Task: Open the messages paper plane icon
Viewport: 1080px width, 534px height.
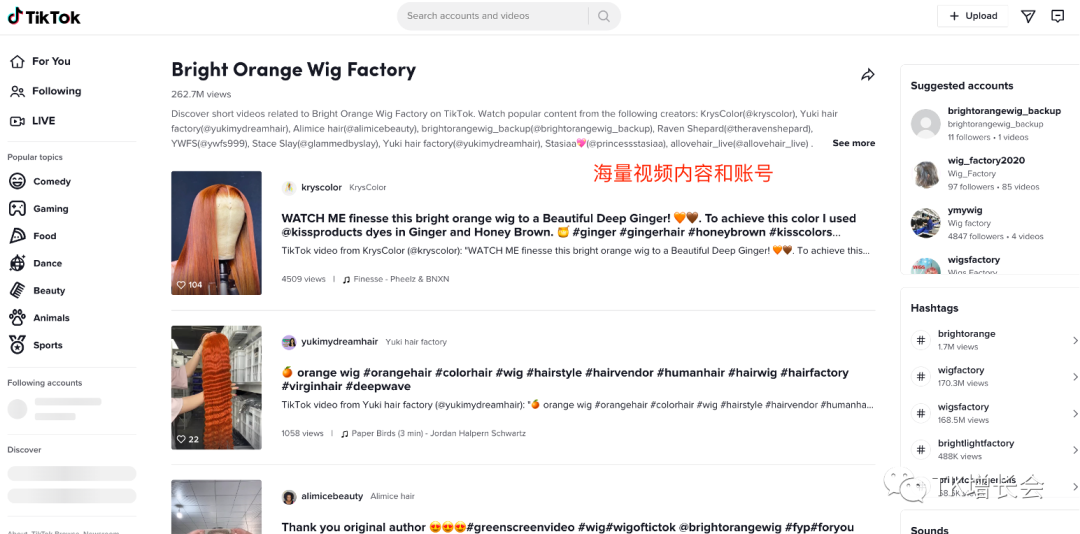Action: (1028, 16)
